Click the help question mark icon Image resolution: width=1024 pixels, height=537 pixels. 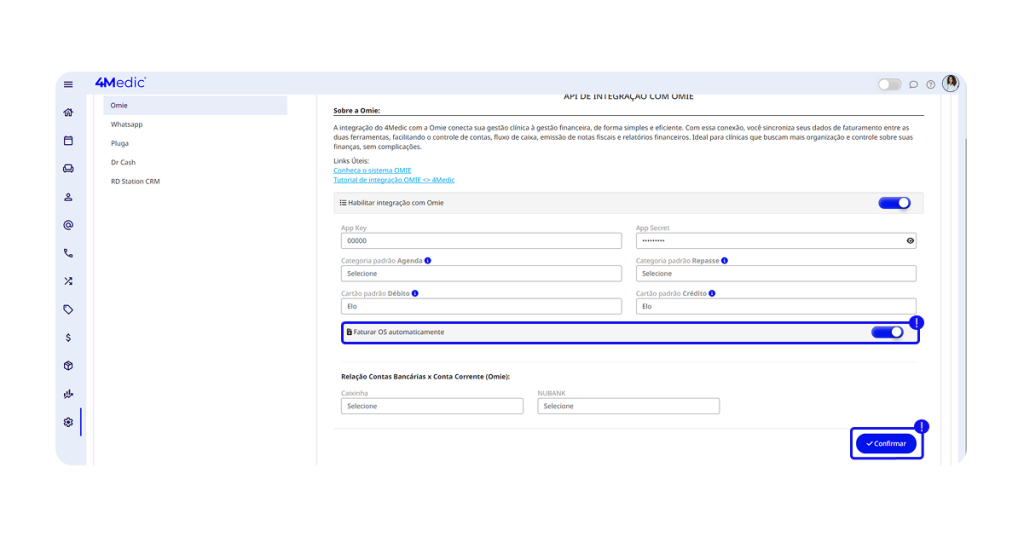[x=930, y=84]
